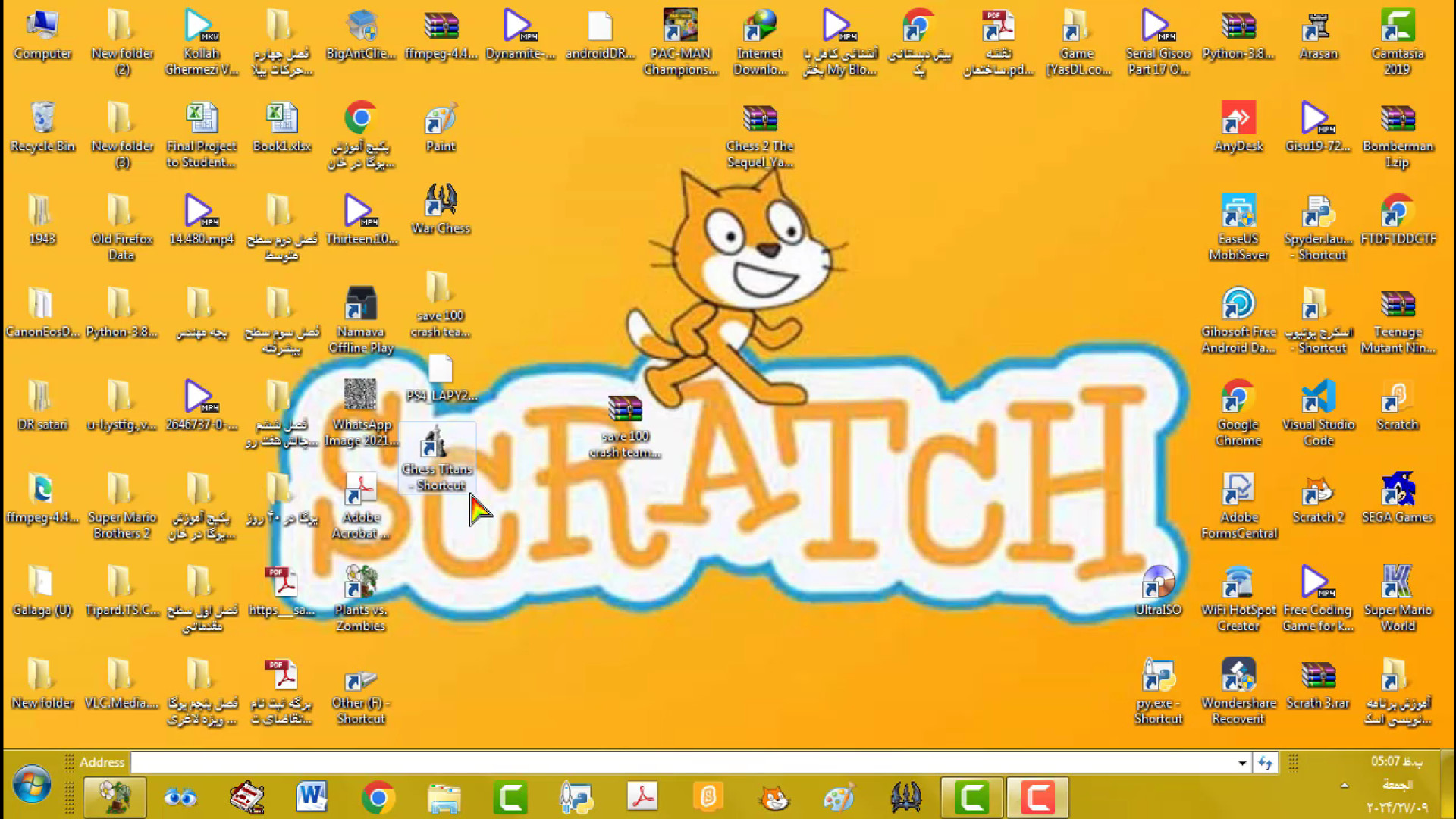Open the py.exe shortcut

1158,692
